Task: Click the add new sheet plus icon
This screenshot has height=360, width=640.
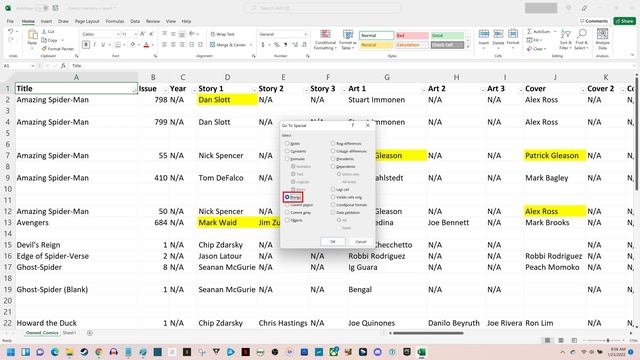Action: pyautogui.click(x=90, y=333)
